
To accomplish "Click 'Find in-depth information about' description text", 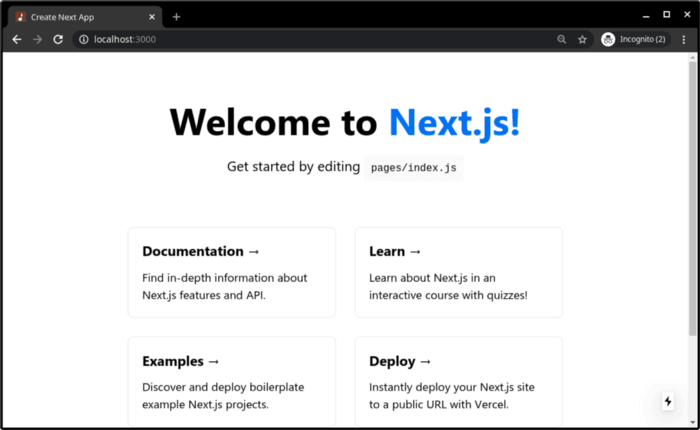I will [x=225, y=278].
